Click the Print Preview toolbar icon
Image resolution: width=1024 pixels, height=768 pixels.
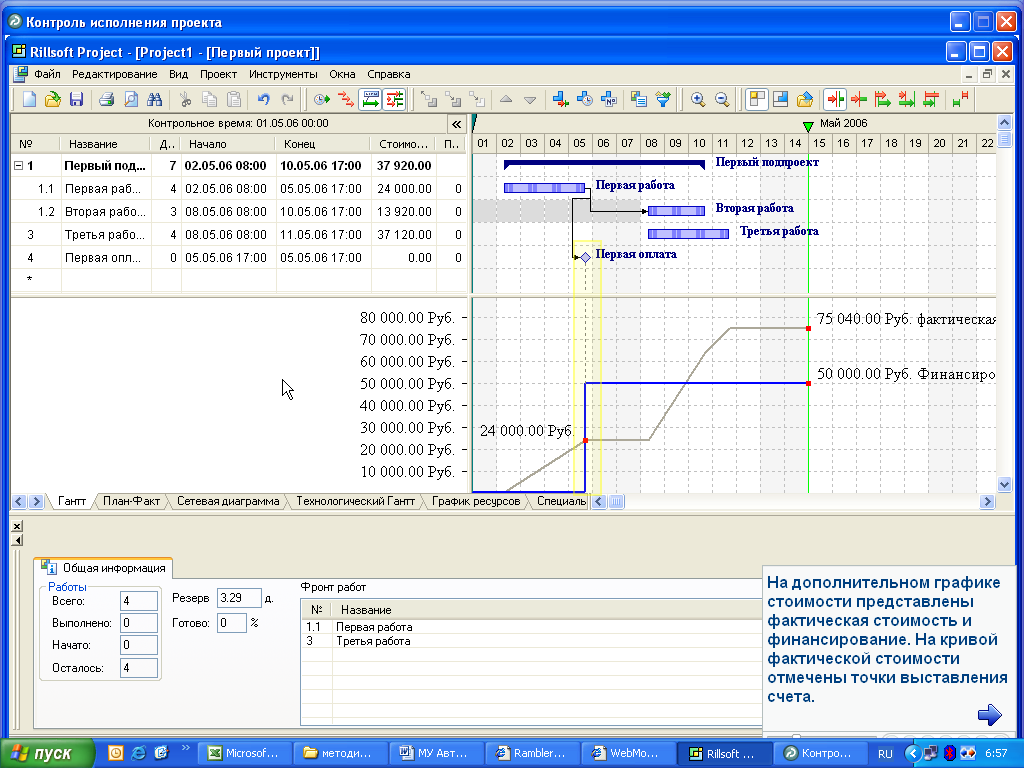(x=131, y=99)
